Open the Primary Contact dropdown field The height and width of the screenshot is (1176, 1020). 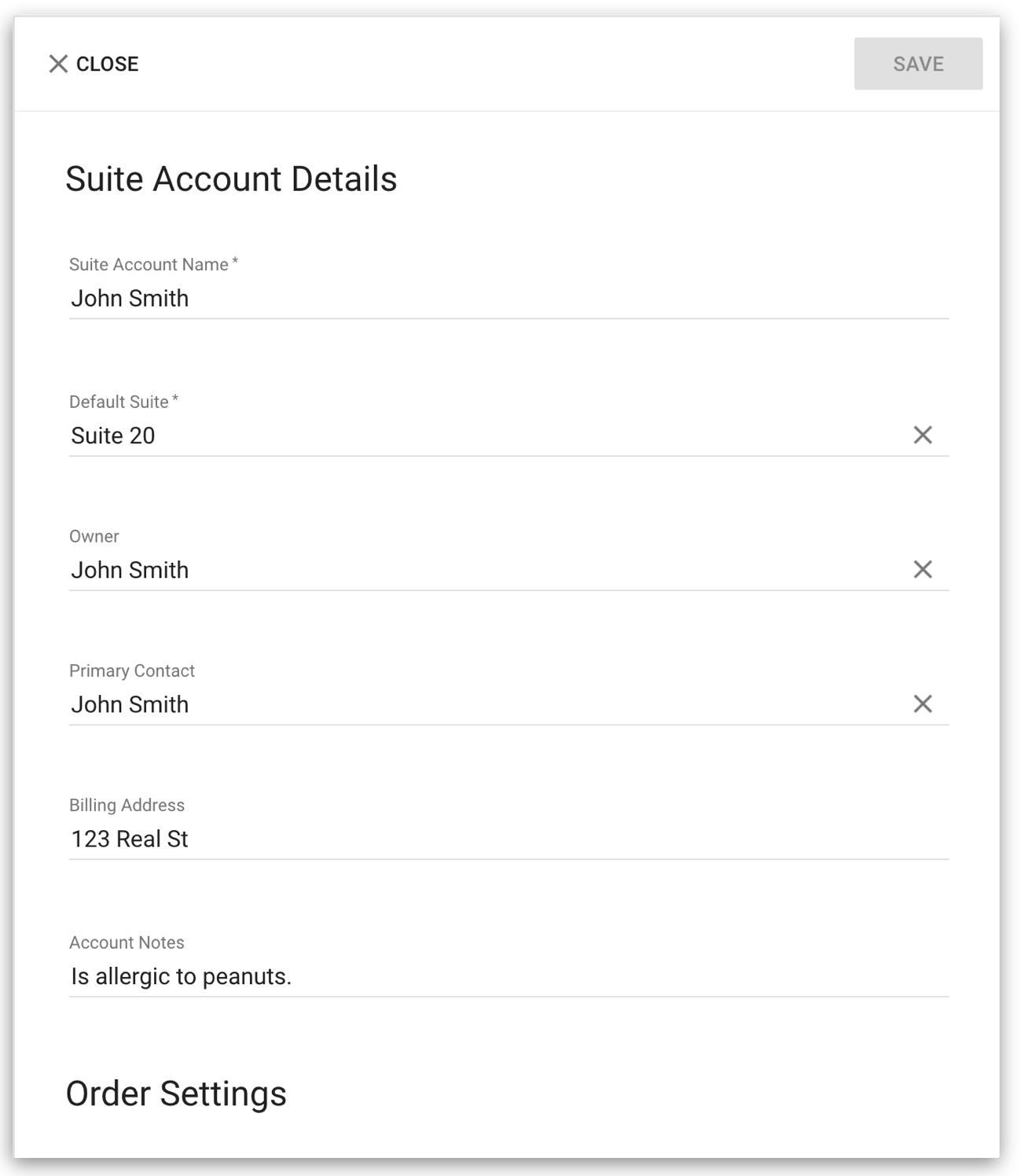tap(487, 704)
